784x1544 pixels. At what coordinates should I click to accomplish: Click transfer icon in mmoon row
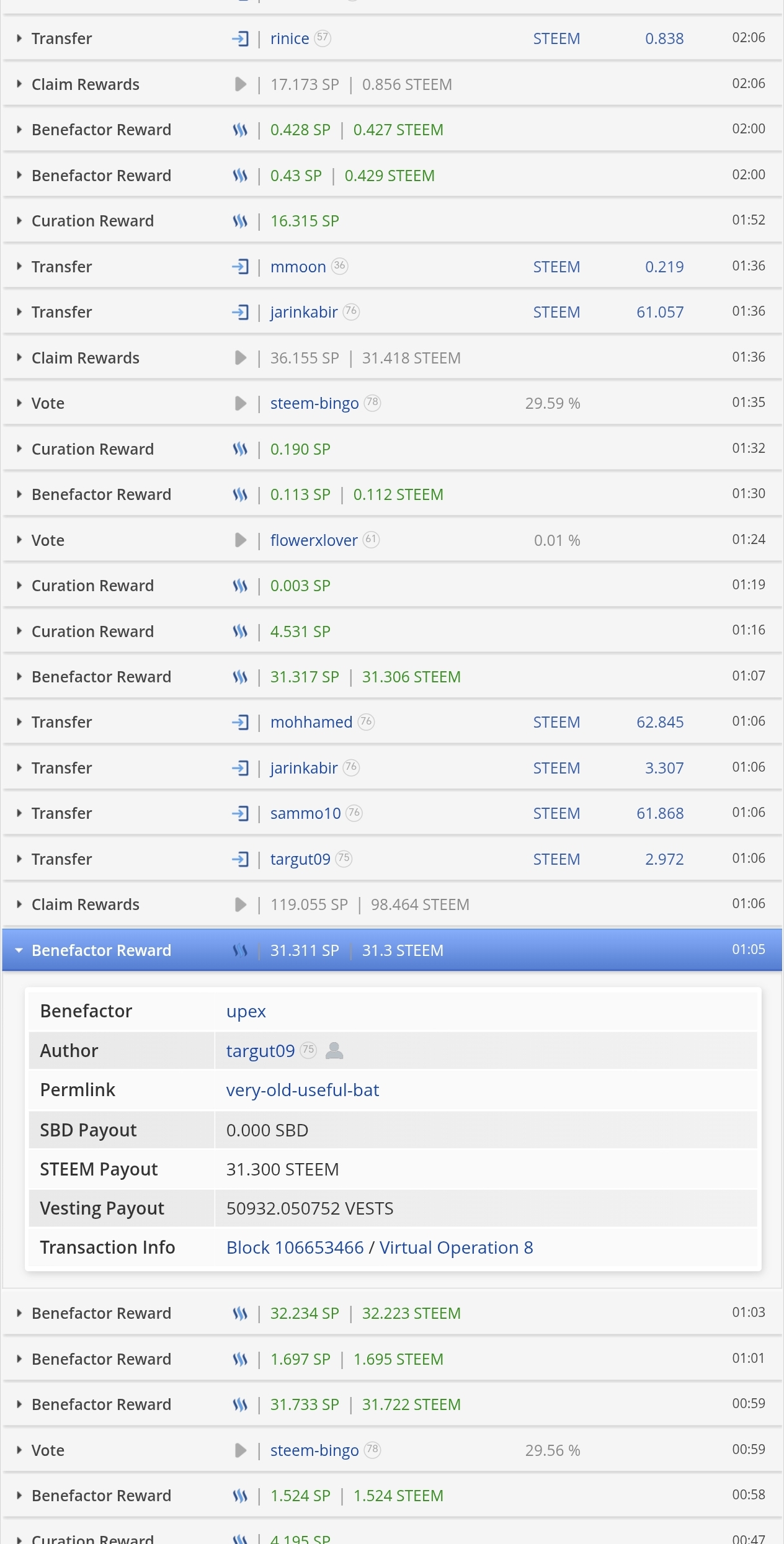coord(240,267)
